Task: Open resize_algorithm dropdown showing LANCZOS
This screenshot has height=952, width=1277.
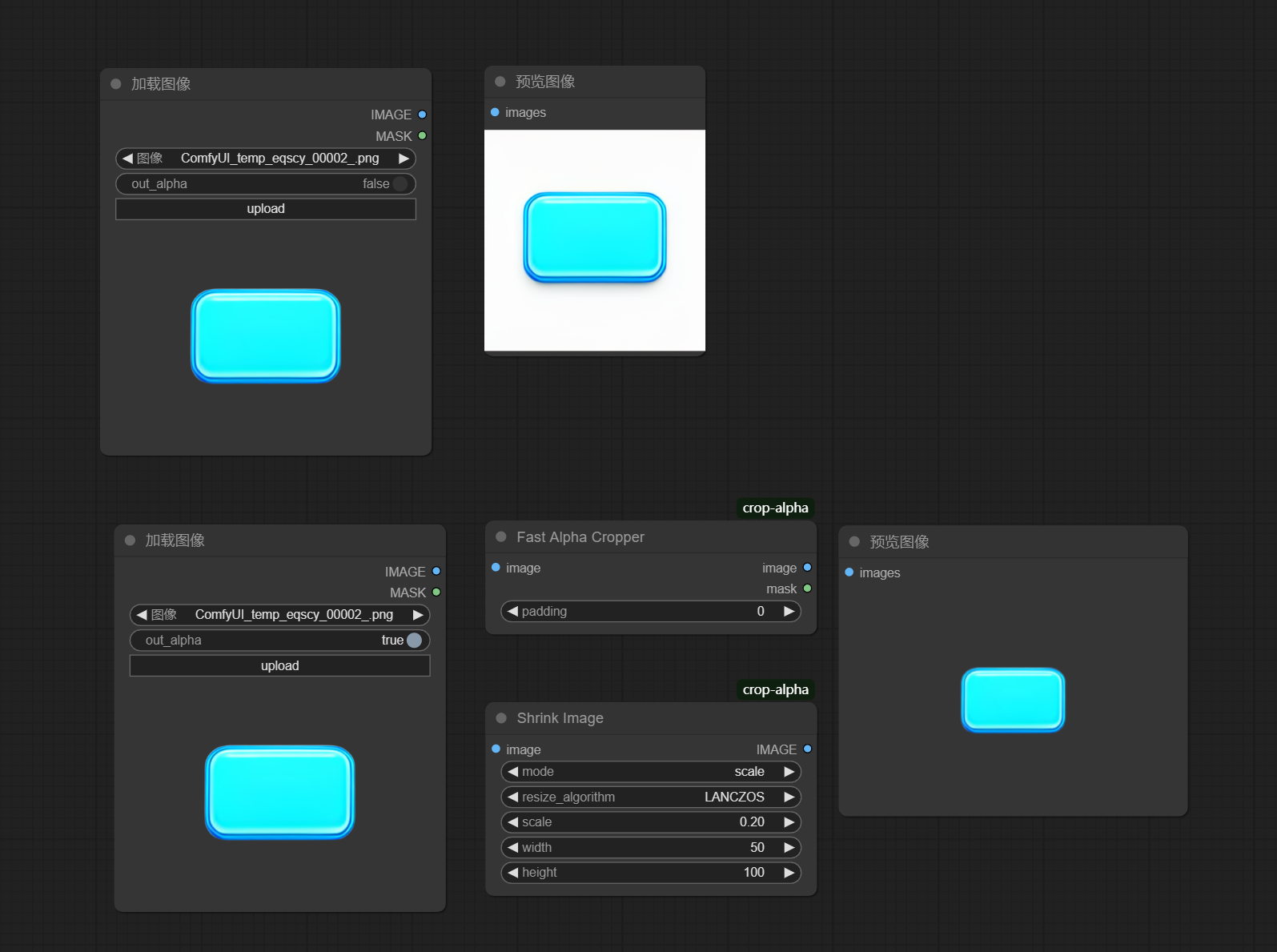Action: [651, 797]
